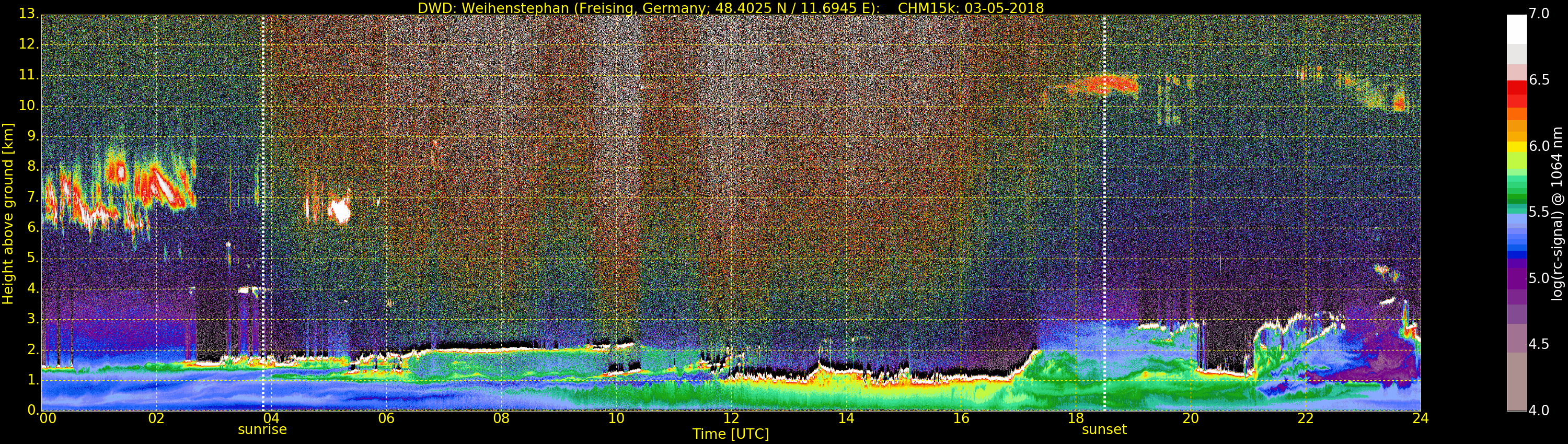The image size is (1568, 444).
Task: Click the '5.' height axis tick label
Action: point(33,258)
